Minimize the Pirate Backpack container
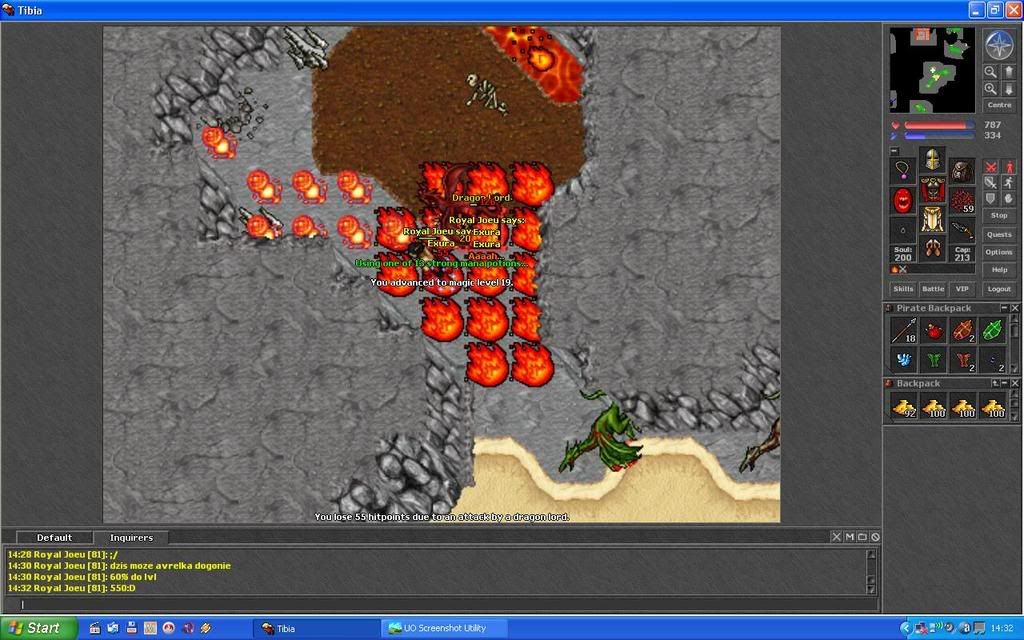Viewport: 1024px width, 640px height. (1004, 308)
